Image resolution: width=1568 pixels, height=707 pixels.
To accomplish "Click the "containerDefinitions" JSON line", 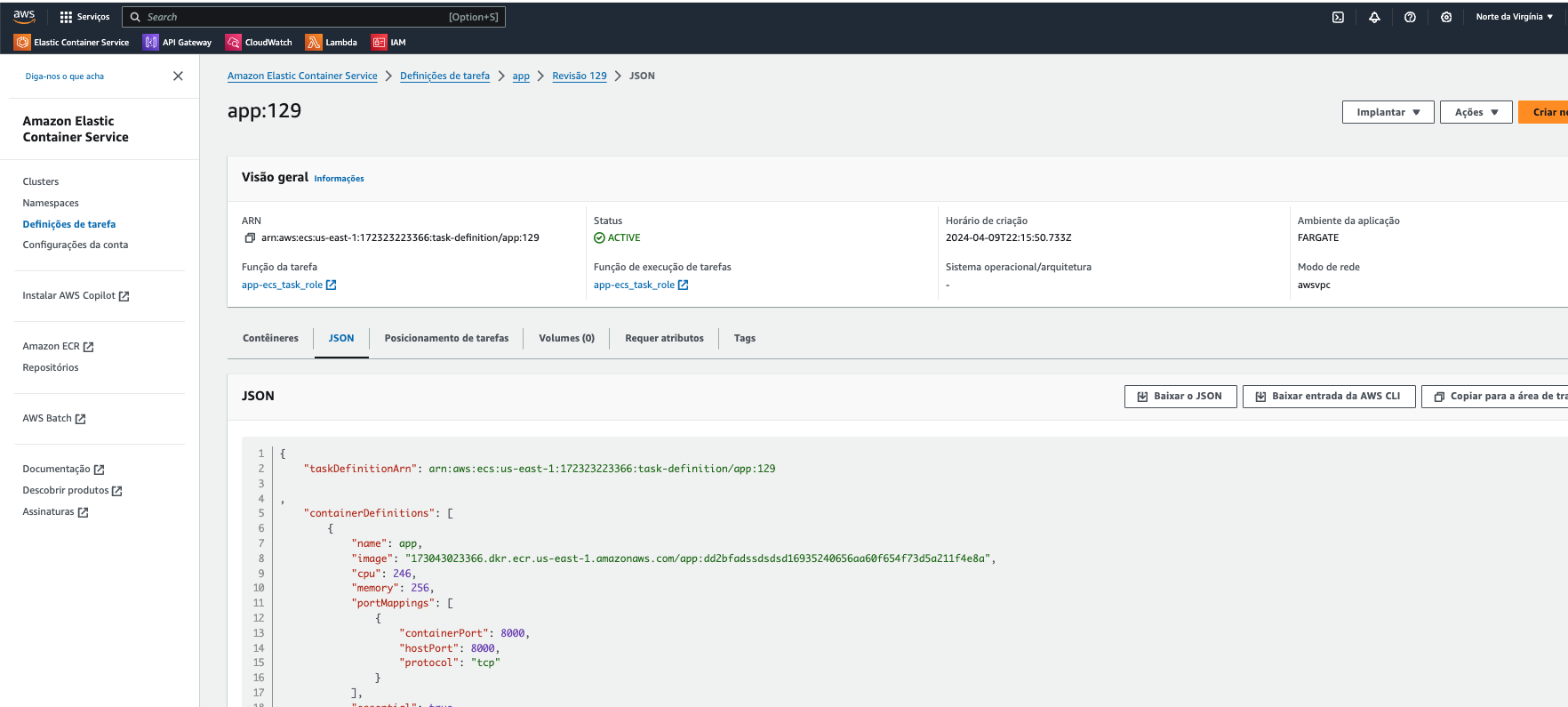I will (379, 513).
